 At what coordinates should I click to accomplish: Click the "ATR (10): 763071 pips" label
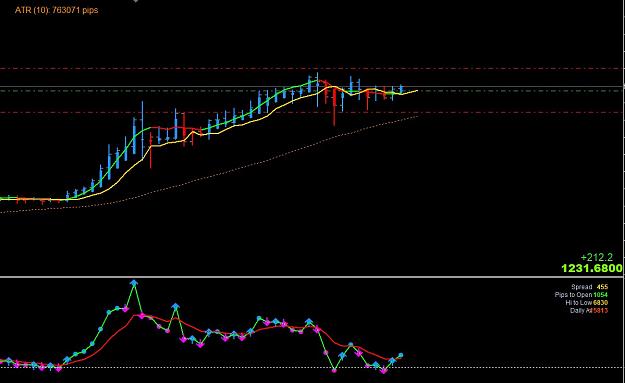click(x=56, y=10)
